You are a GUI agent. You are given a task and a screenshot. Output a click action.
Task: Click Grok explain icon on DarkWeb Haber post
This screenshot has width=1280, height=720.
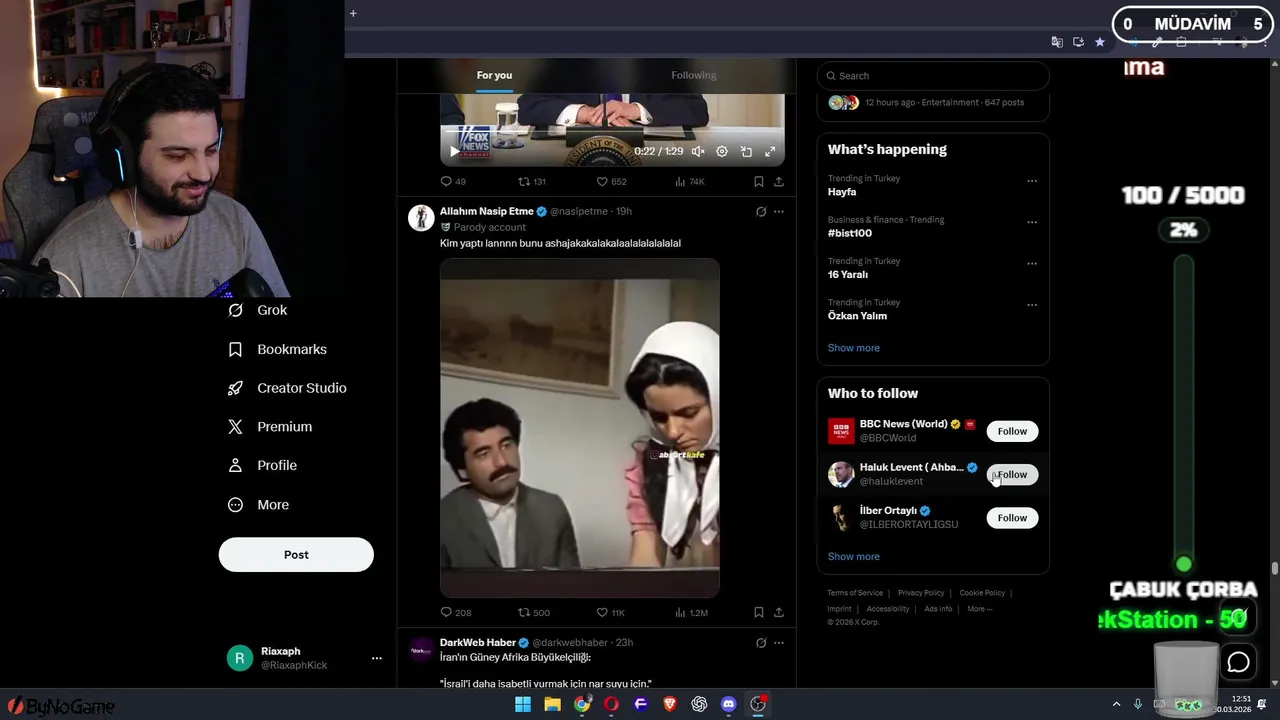coord(761,643)
